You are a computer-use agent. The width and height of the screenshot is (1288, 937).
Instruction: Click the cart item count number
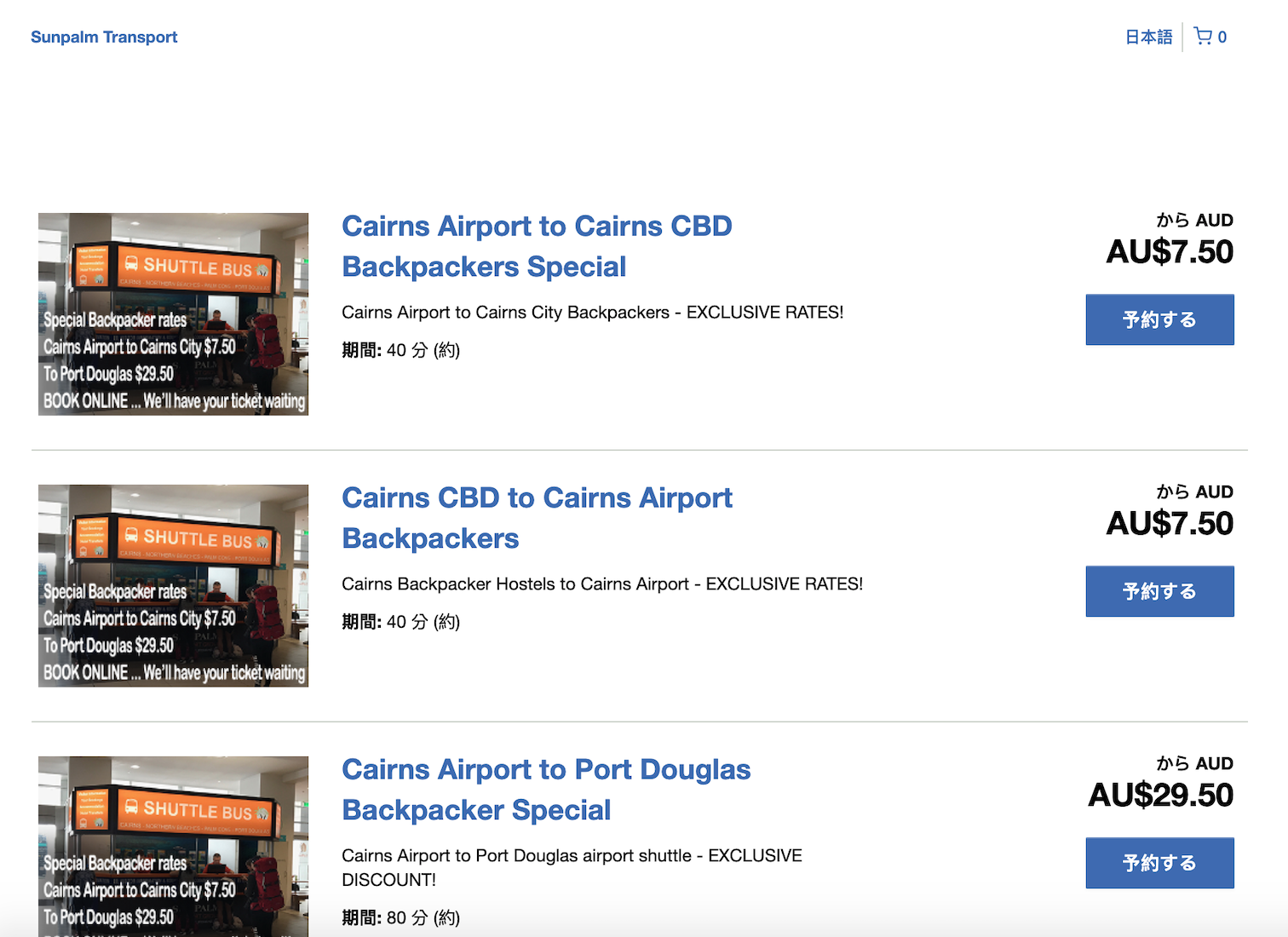(x=1222, y=37)
